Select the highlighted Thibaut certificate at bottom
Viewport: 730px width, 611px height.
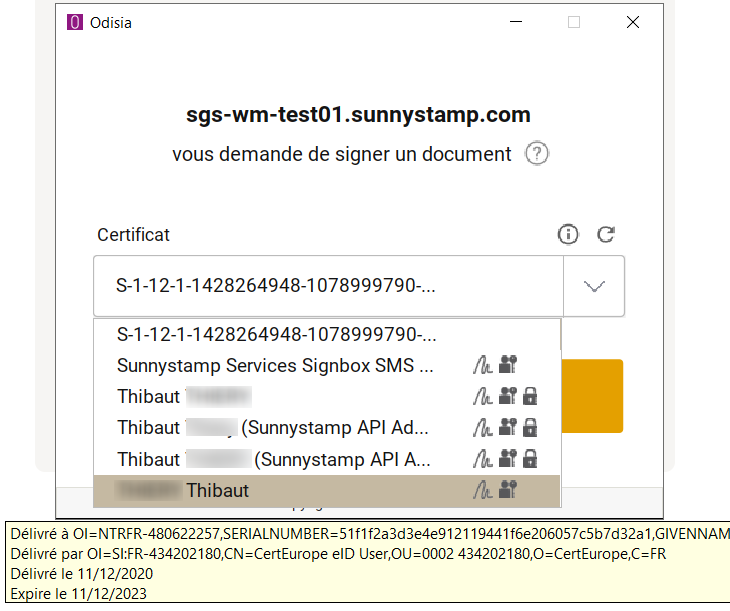[218, 490]
